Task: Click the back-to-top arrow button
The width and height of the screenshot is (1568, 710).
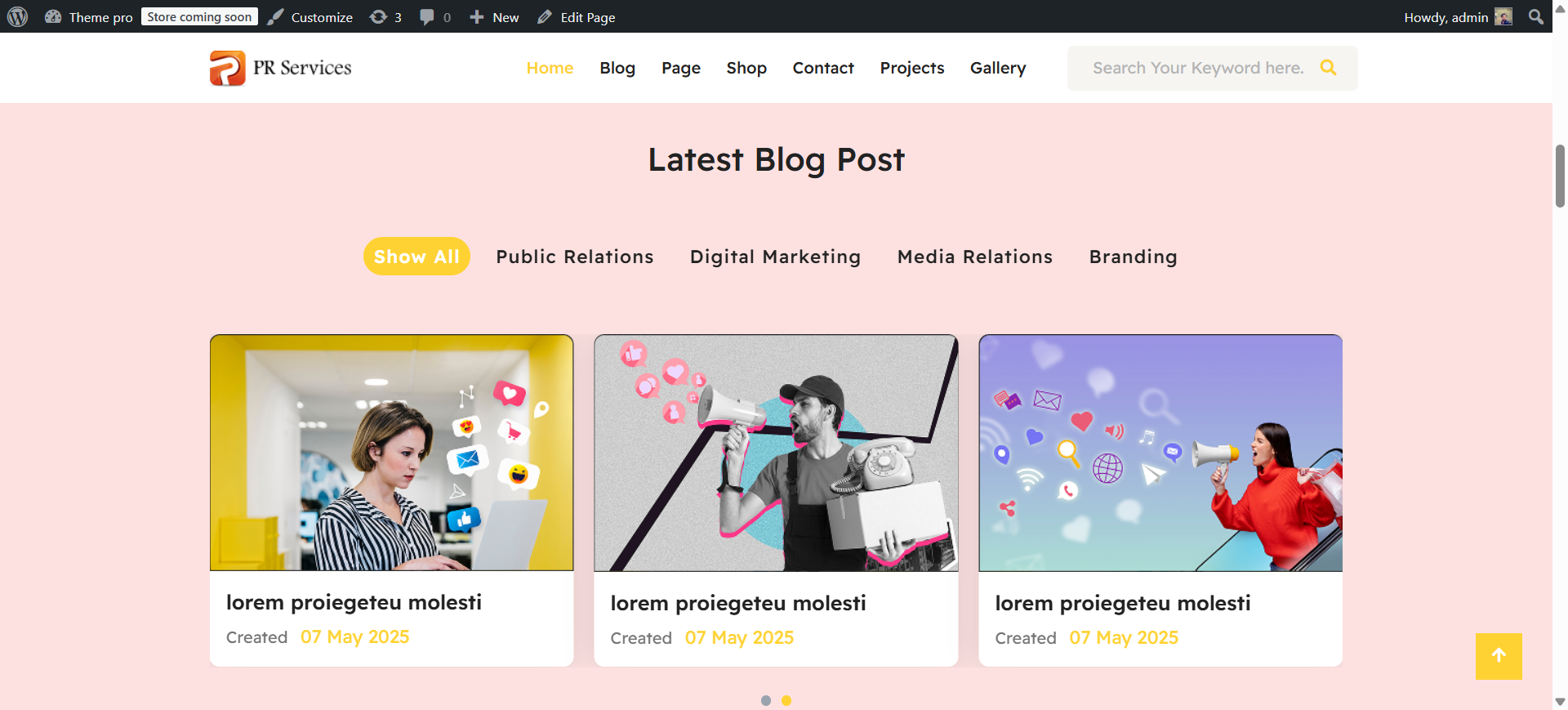Action: coord(1499,656)
